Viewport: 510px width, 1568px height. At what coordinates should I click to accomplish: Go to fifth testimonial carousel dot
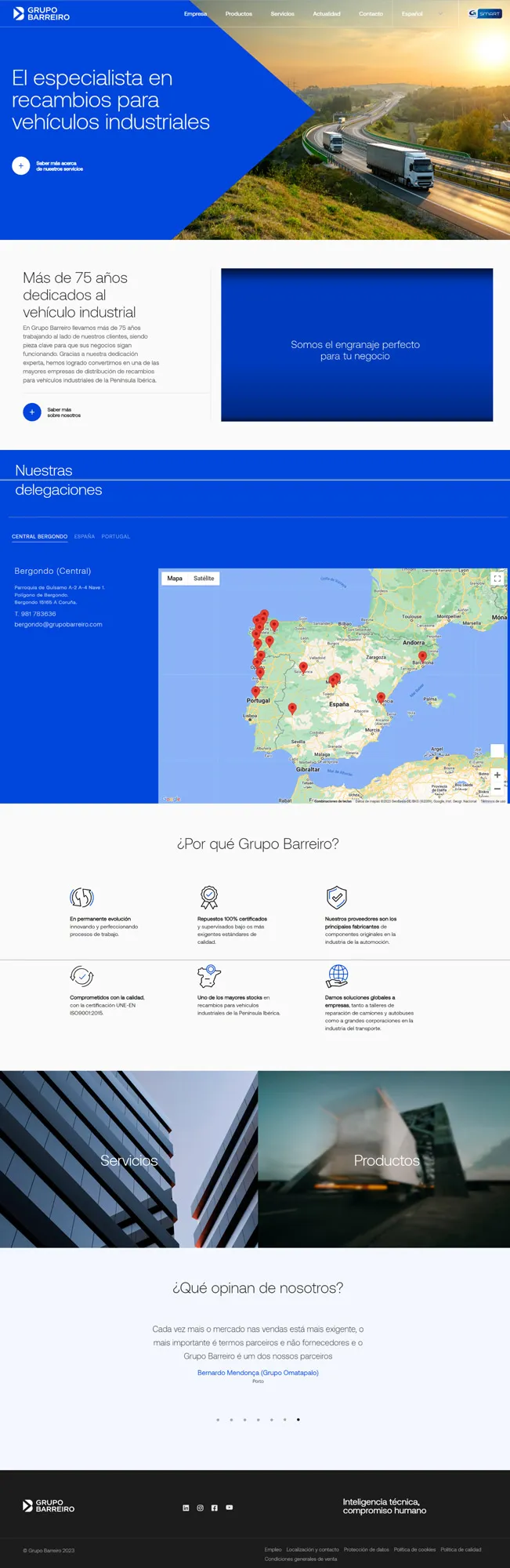271,1420
